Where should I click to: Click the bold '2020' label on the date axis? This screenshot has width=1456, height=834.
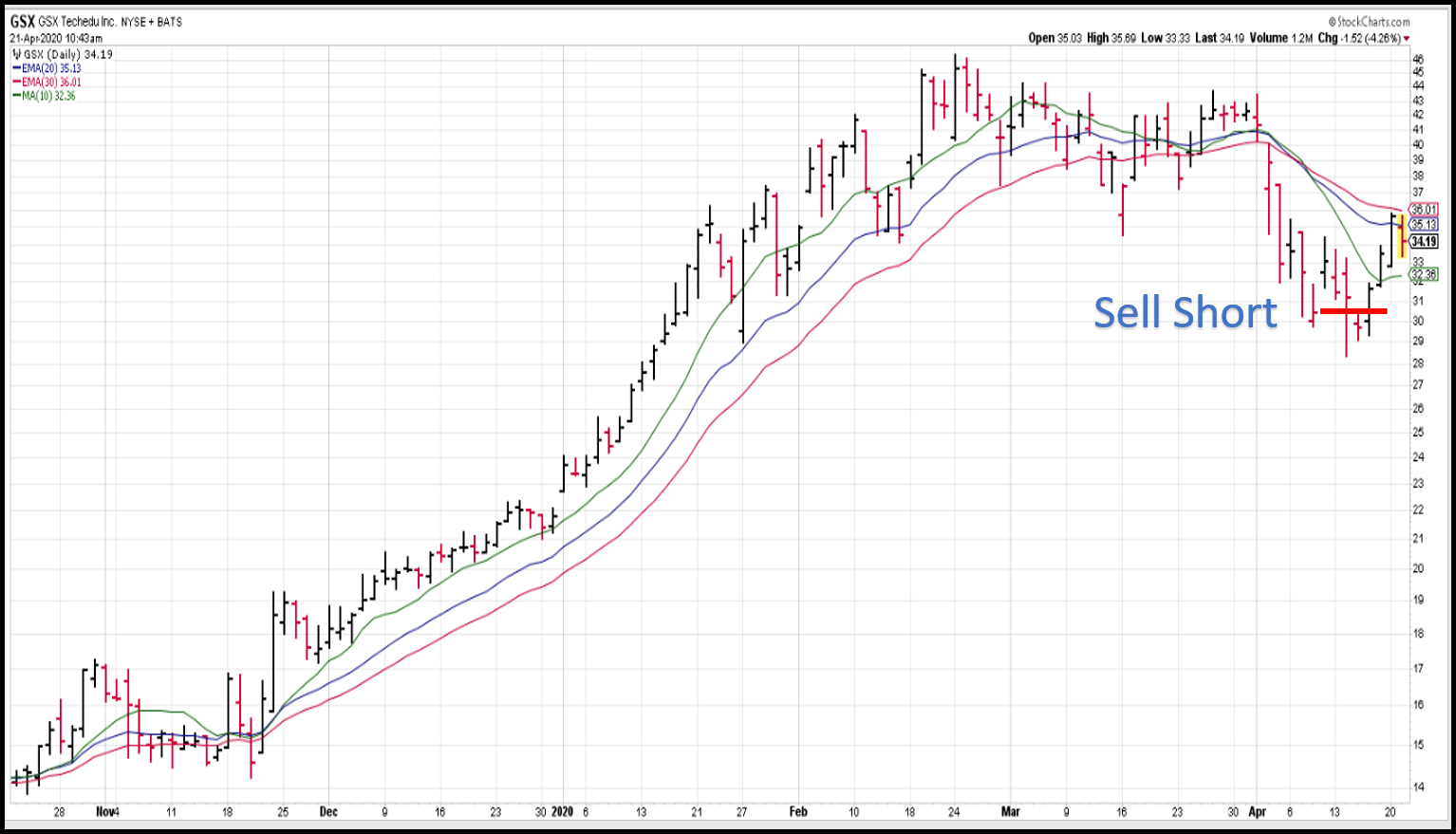click(x=563, y=812)
